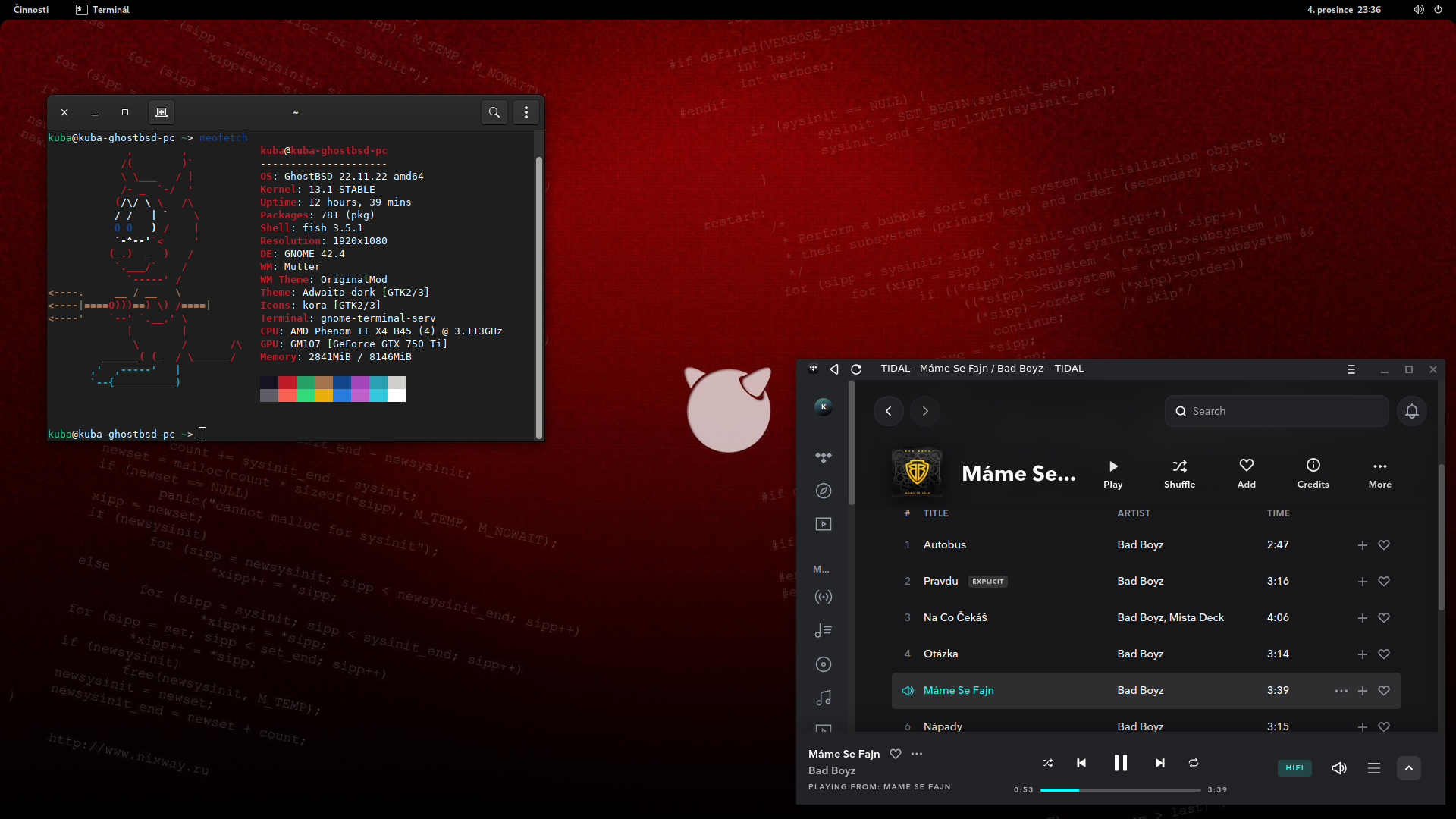1456x819 pixels.
Task: Click the terminal vertical scrollbar
Action: 539,297
